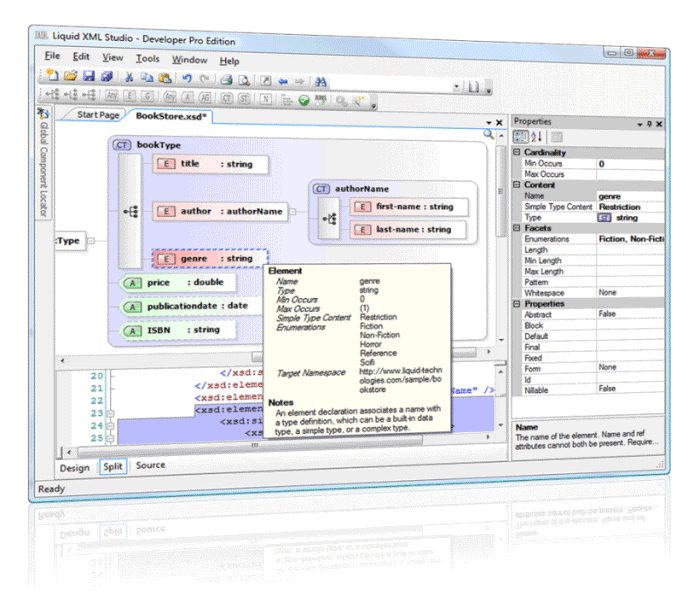Switch to Split view tab

coord(113,466)
